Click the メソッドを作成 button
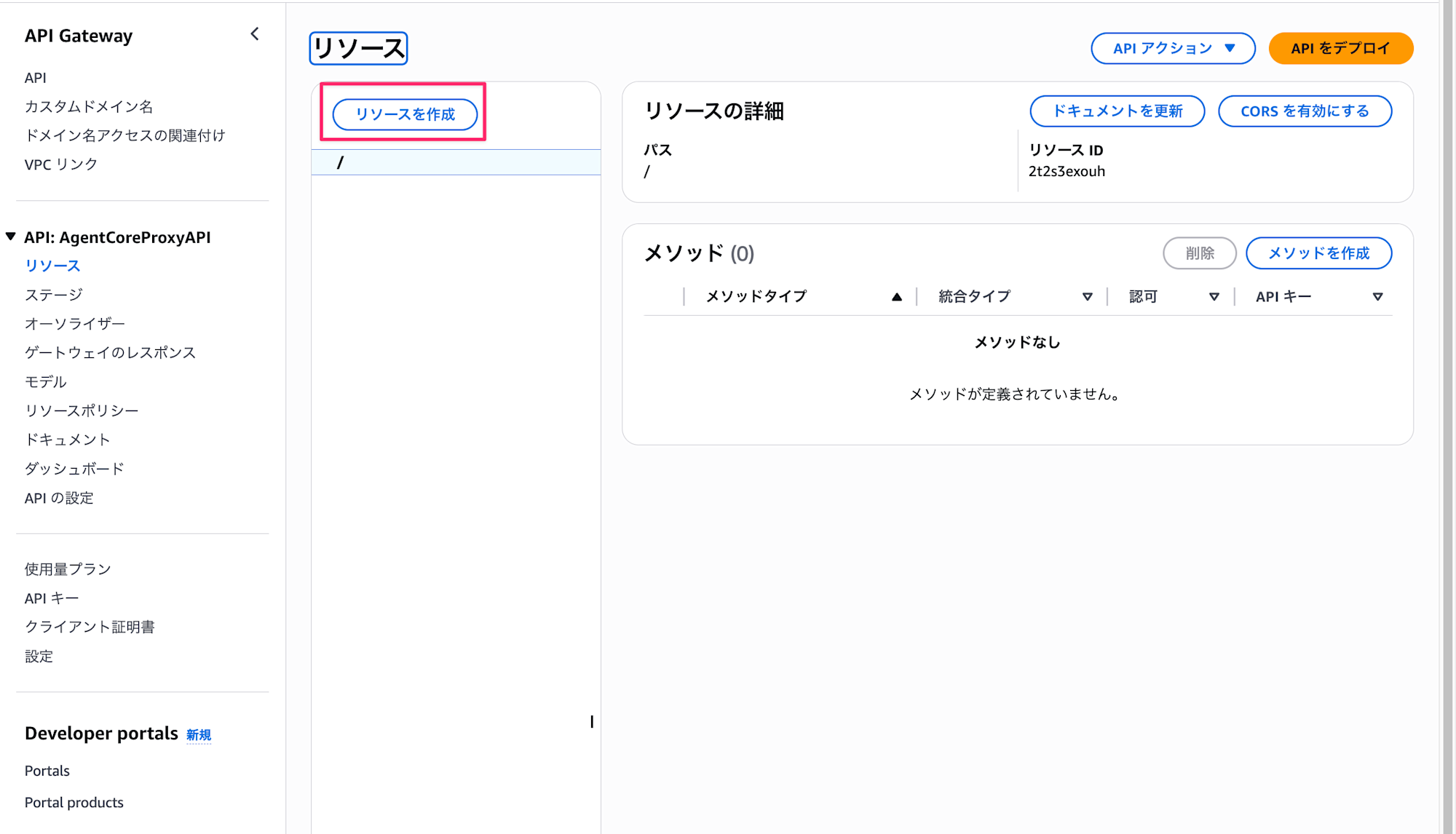The image size is (1456, 834). click(1318, 253)
